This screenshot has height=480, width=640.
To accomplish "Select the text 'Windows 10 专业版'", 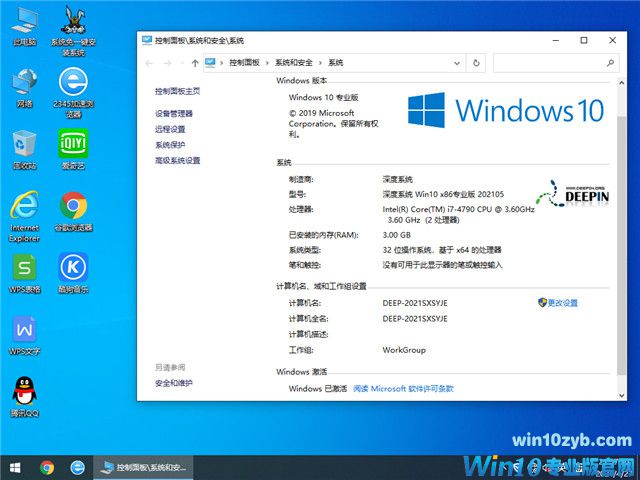I will (324, 98).
